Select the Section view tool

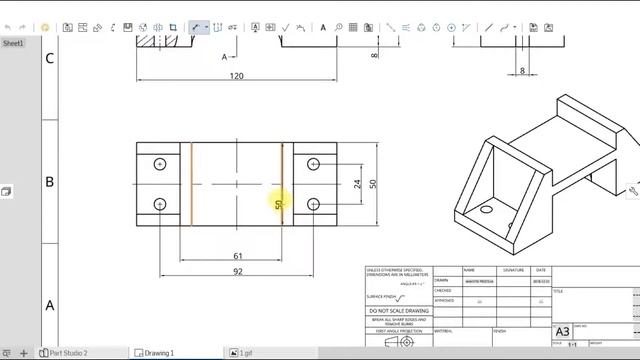coord(113,27)
